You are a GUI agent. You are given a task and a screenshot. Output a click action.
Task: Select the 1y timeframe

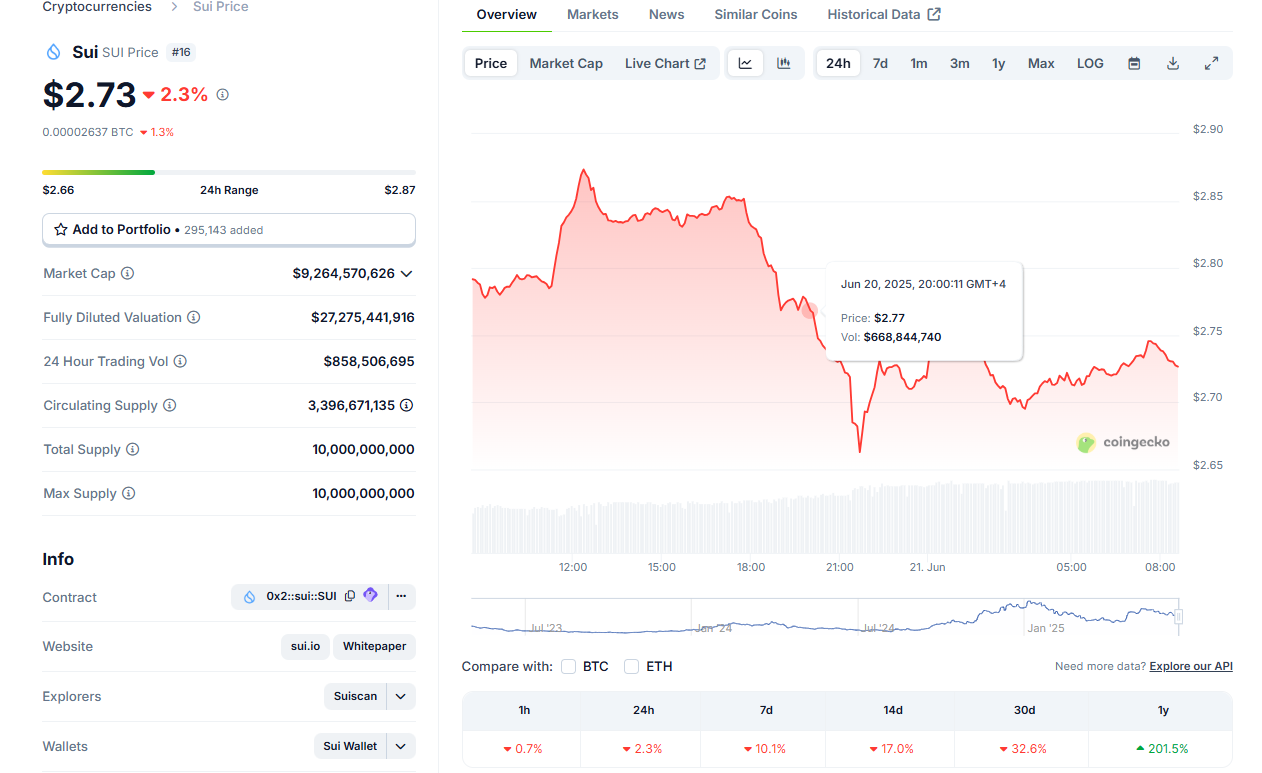pos(999,63)
